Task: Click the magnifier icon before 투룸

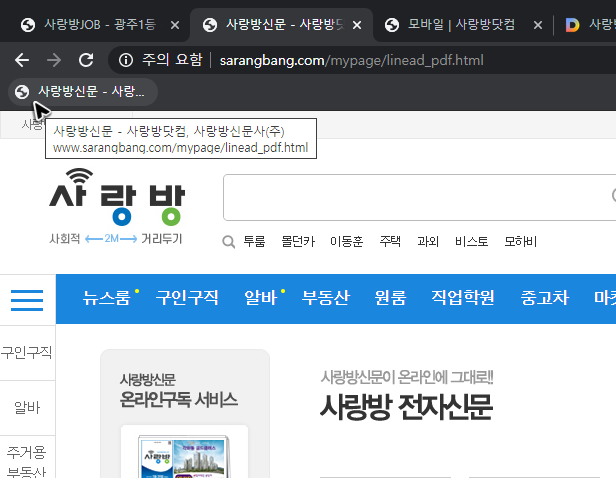Action: point(228,242)
